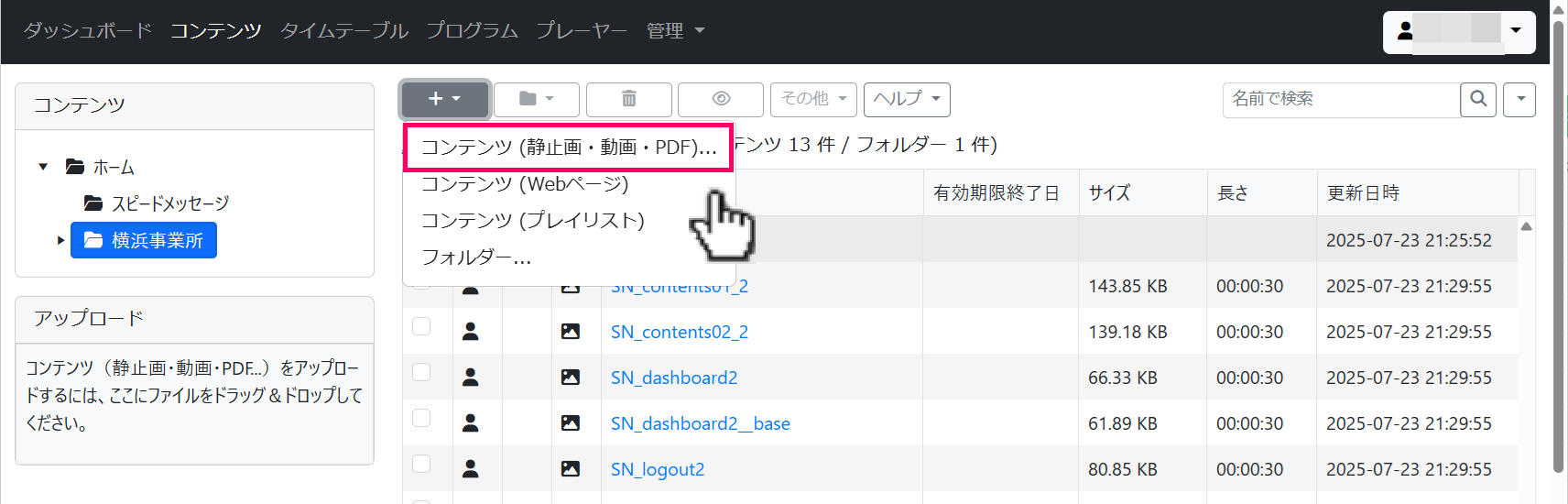Expand the その他 dropdown
The image size is (1568, 504).
pyautogui.click(x=812, y=99)
